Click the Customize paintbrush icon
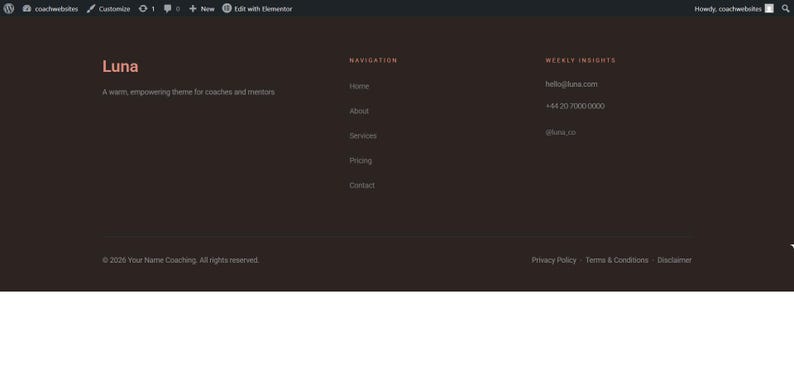Image resolution: width=794 pixels, height=375 pixels. click(91, 9)
